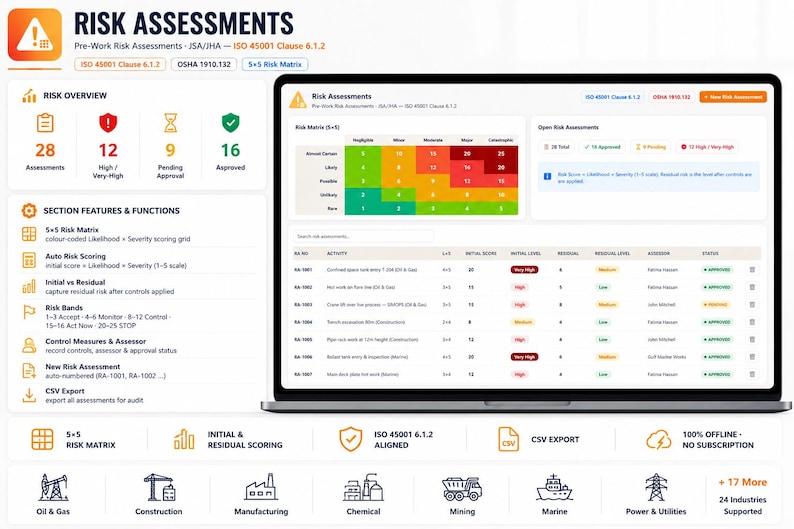
Task: Click the Initial Score column header
Action: click(x=481, y=253)
